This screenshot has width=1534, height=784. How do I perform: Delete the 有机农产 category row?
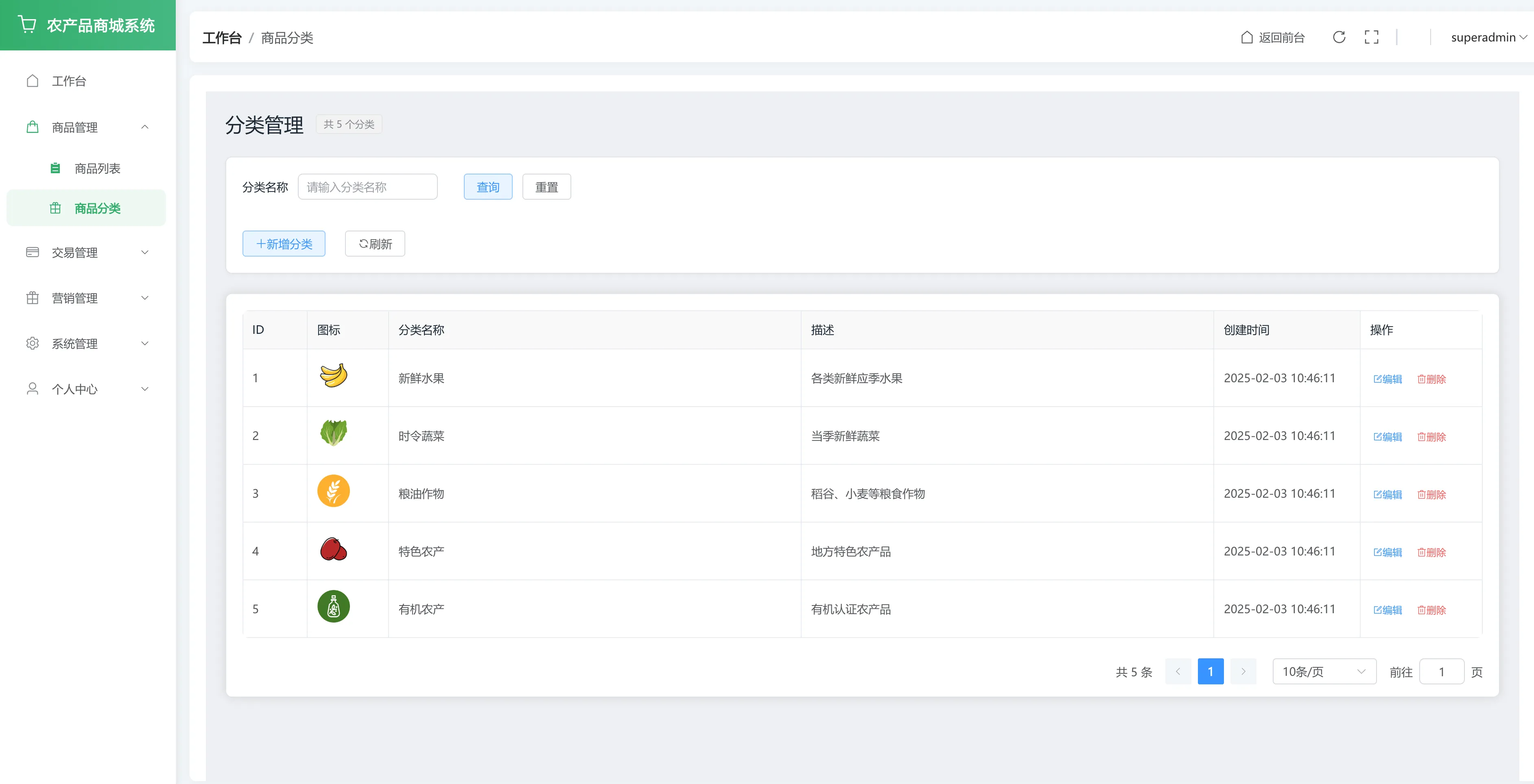pyautogui.click(x=1431, y=610)
